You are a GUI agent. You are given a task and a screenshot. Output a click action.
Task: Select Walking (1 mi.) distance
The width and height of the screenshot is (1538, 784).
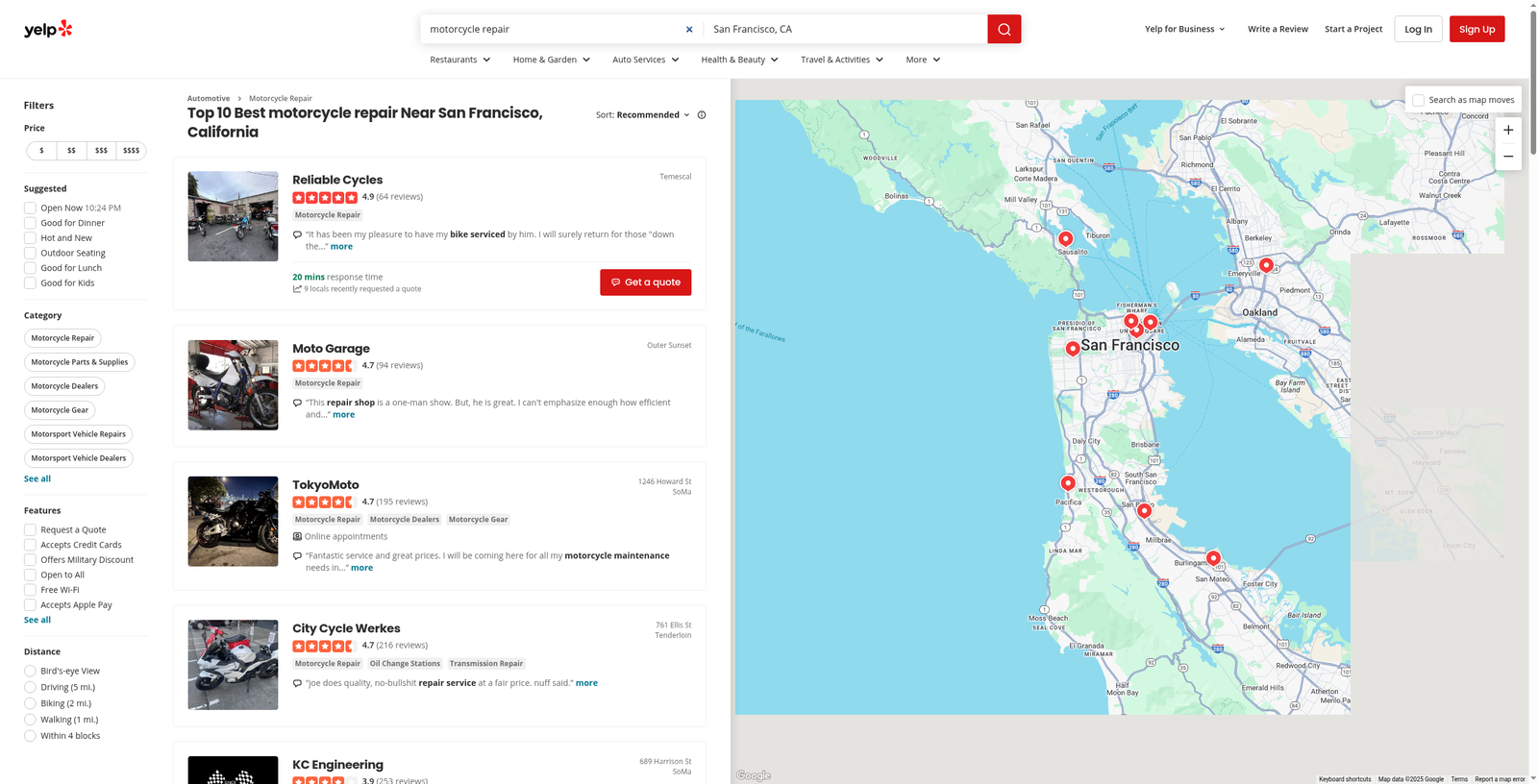(30, 720)
